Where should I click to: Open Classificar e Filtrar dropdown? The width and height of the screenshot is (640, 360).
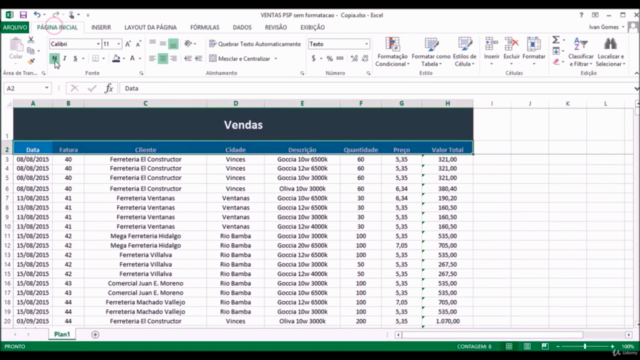click(580, 51)
